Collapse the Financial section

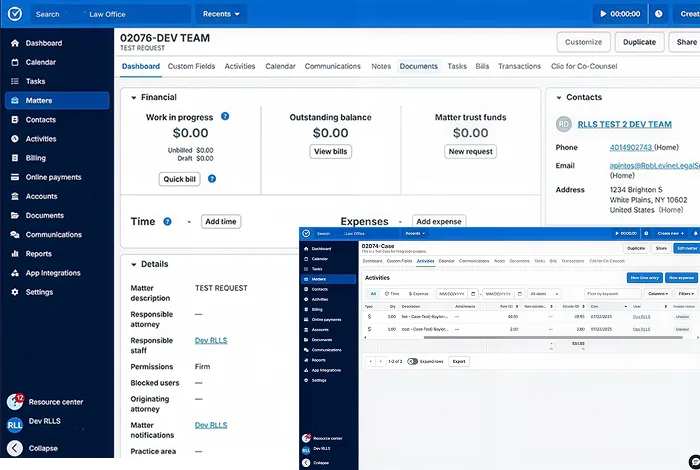[133, 97]
